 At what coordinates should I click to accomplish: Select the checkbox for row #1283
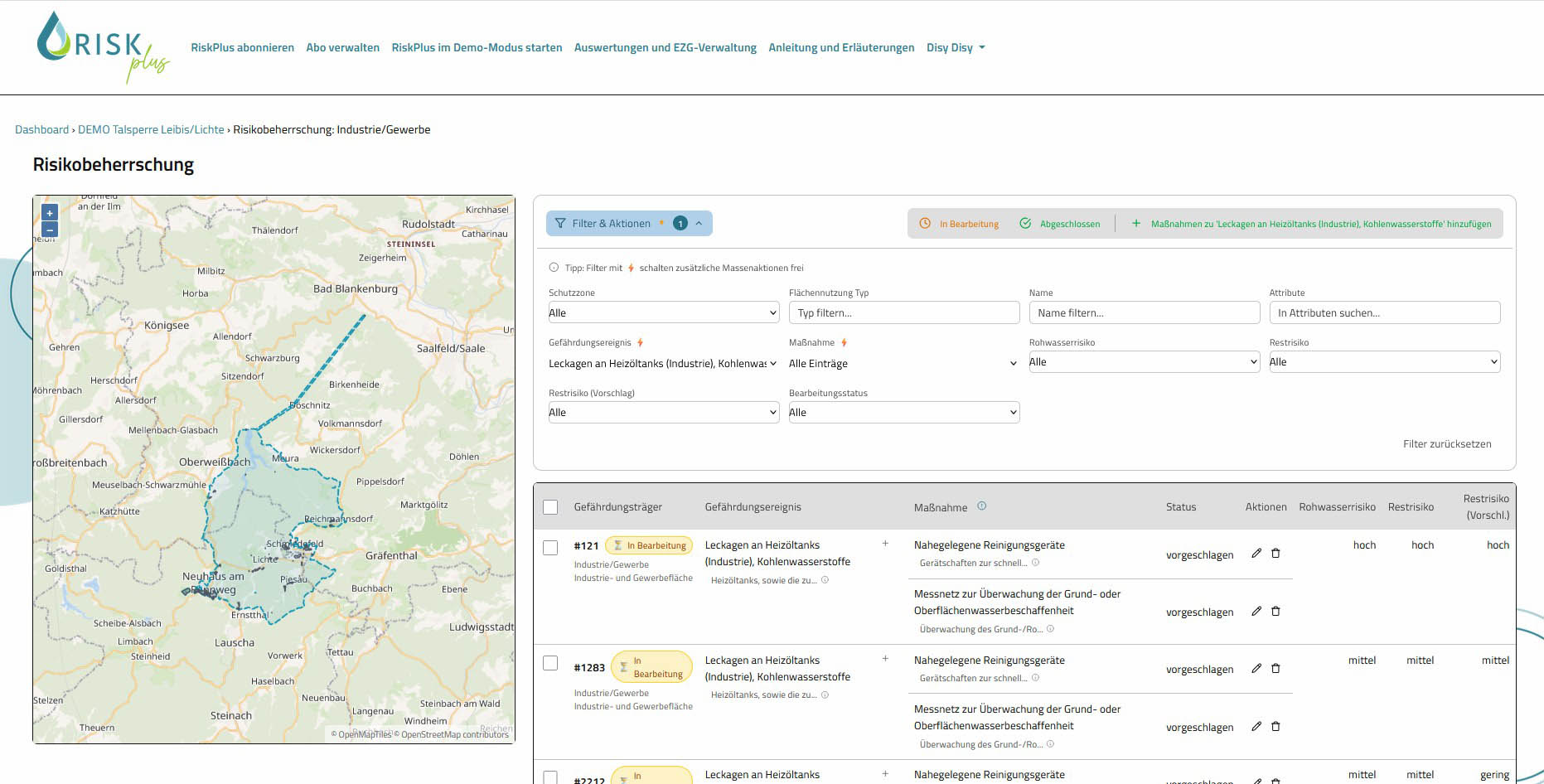[x=550, y=663]
